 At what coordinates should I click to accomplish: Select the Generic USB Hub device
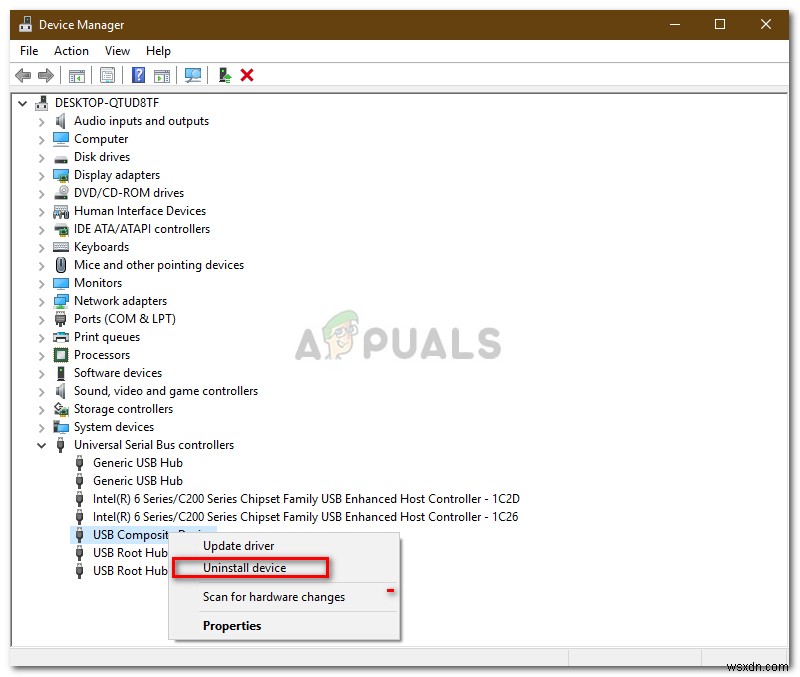[x=137, y=462]
